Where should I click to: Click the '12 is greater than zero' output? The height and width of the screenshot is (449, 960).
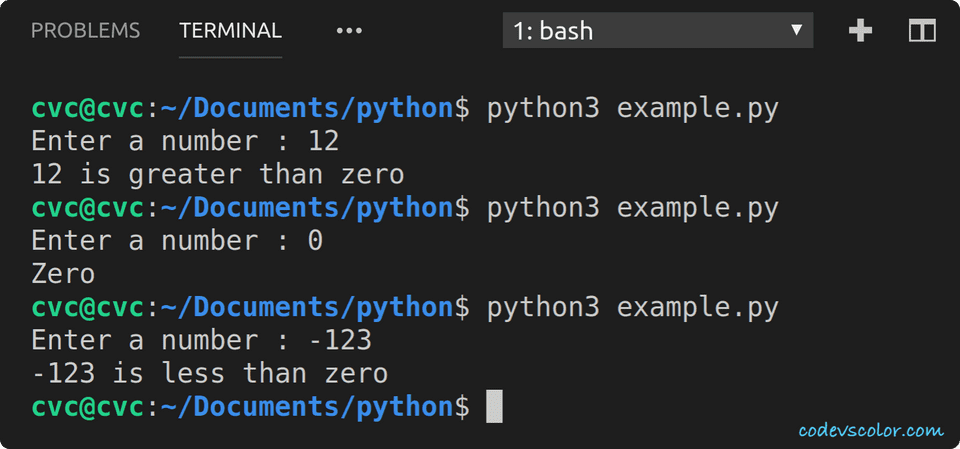click(x=217, y=174)
